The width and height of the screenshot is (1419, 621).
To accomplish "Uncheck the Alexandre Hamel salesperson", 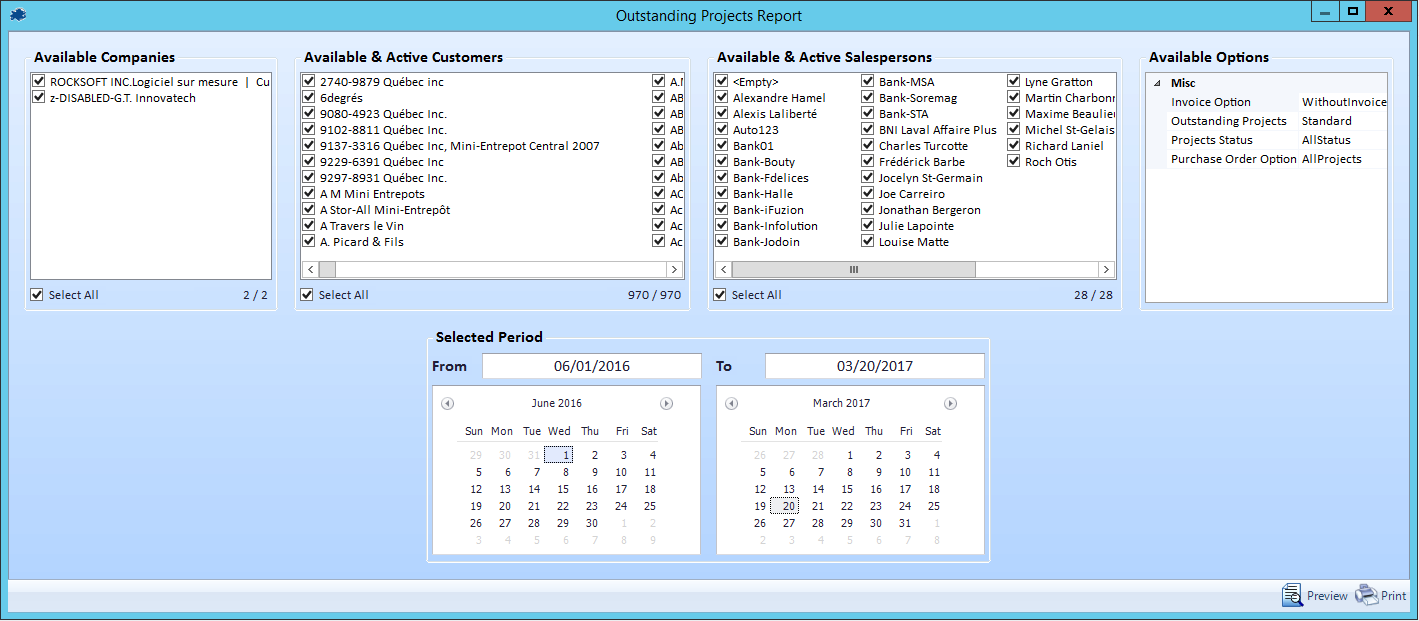I will click(722, 98).
